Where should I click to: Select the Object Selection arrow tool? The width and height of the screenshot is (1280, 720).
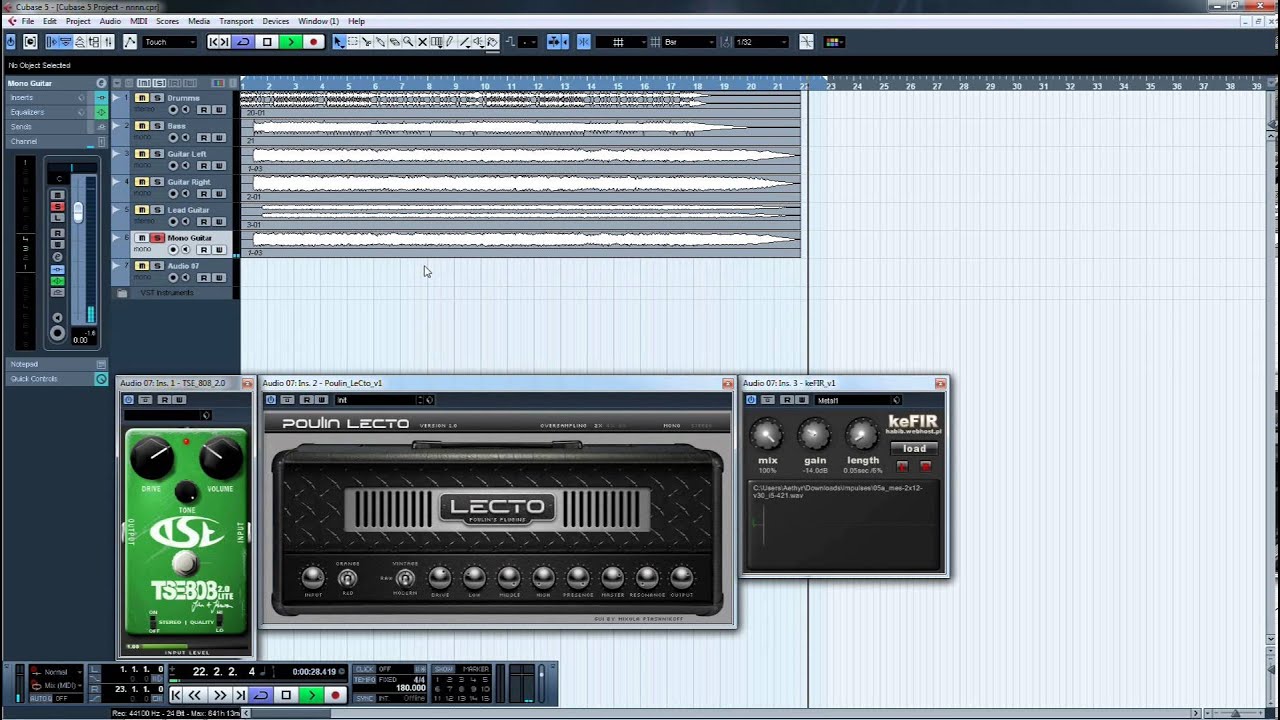338,42
